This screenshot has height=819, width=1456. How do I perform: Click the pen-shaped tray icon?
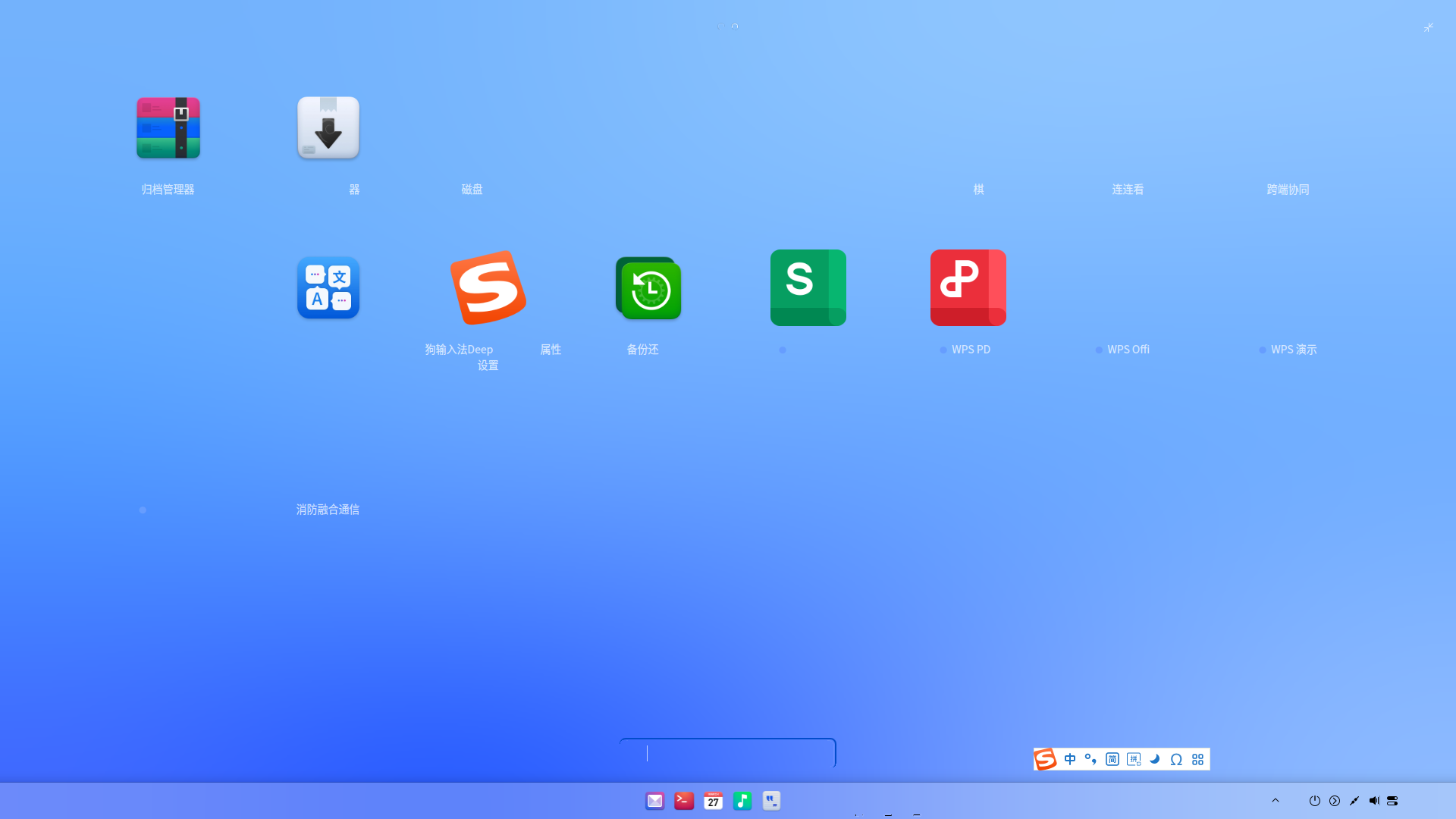coord(1354,801)
